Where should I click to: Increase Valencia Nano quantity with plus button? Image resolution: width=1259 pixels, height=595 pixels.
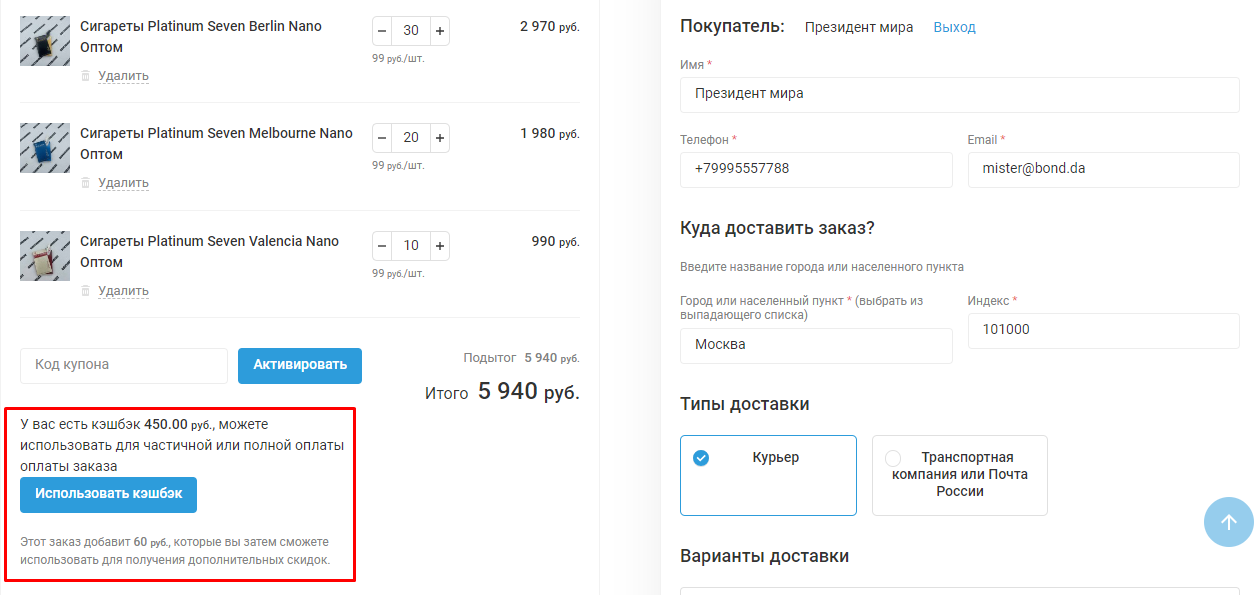440,246
